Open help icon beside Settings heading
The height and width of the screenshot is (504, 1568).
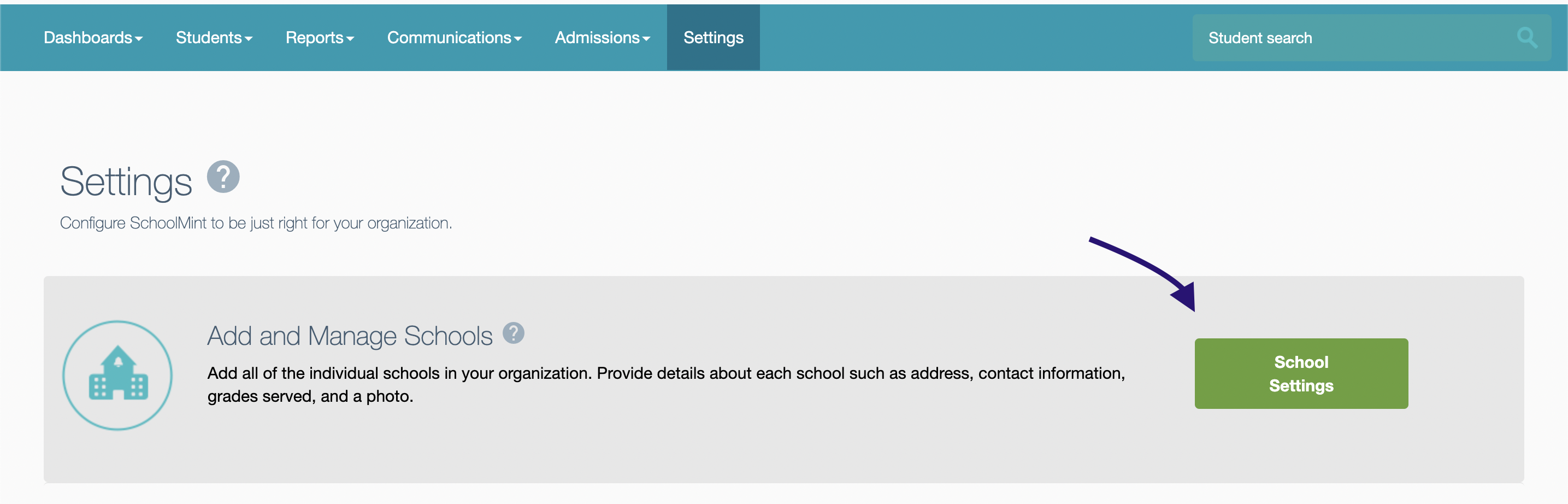(x=223, y=177)
